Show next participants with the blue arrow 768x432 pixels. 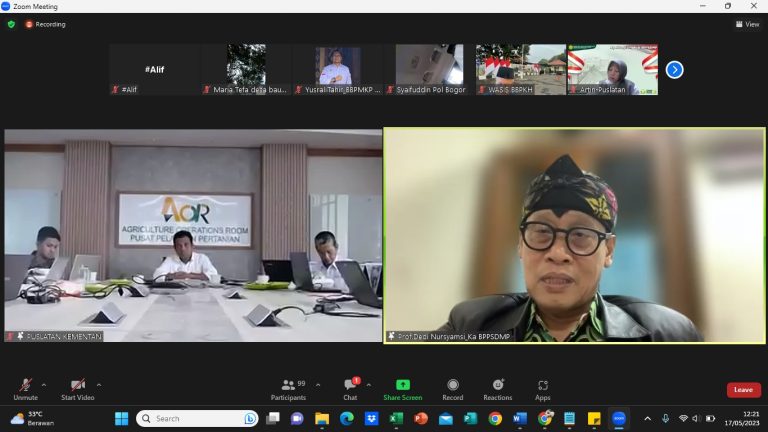coord(674,70)
